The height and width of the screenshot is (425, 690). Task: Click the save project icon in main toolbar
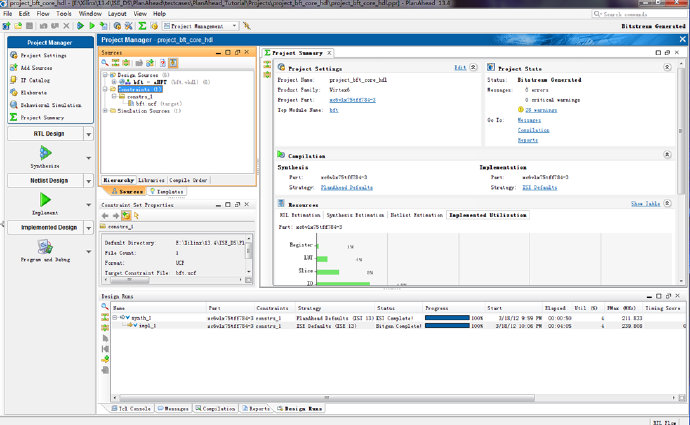pos(29,26)
